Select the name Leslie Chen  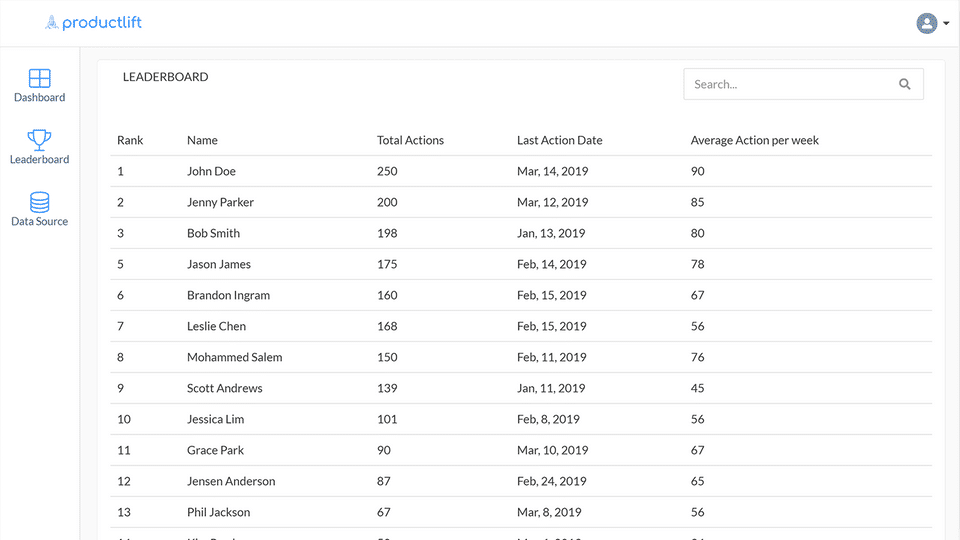[x=217, y=326]
